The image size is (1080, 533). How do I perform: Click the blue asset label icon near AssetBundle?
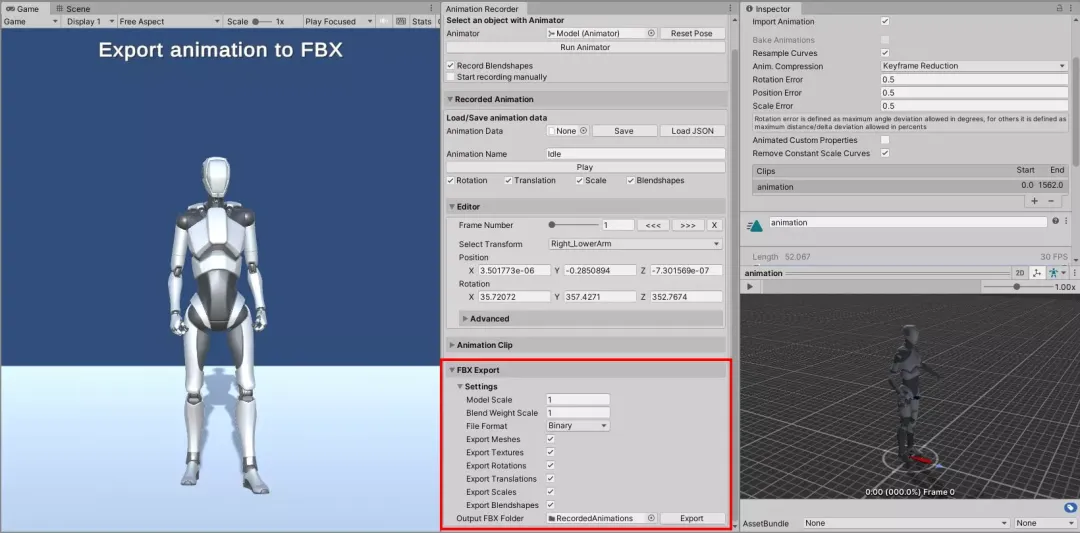[x=1070, y=508]
